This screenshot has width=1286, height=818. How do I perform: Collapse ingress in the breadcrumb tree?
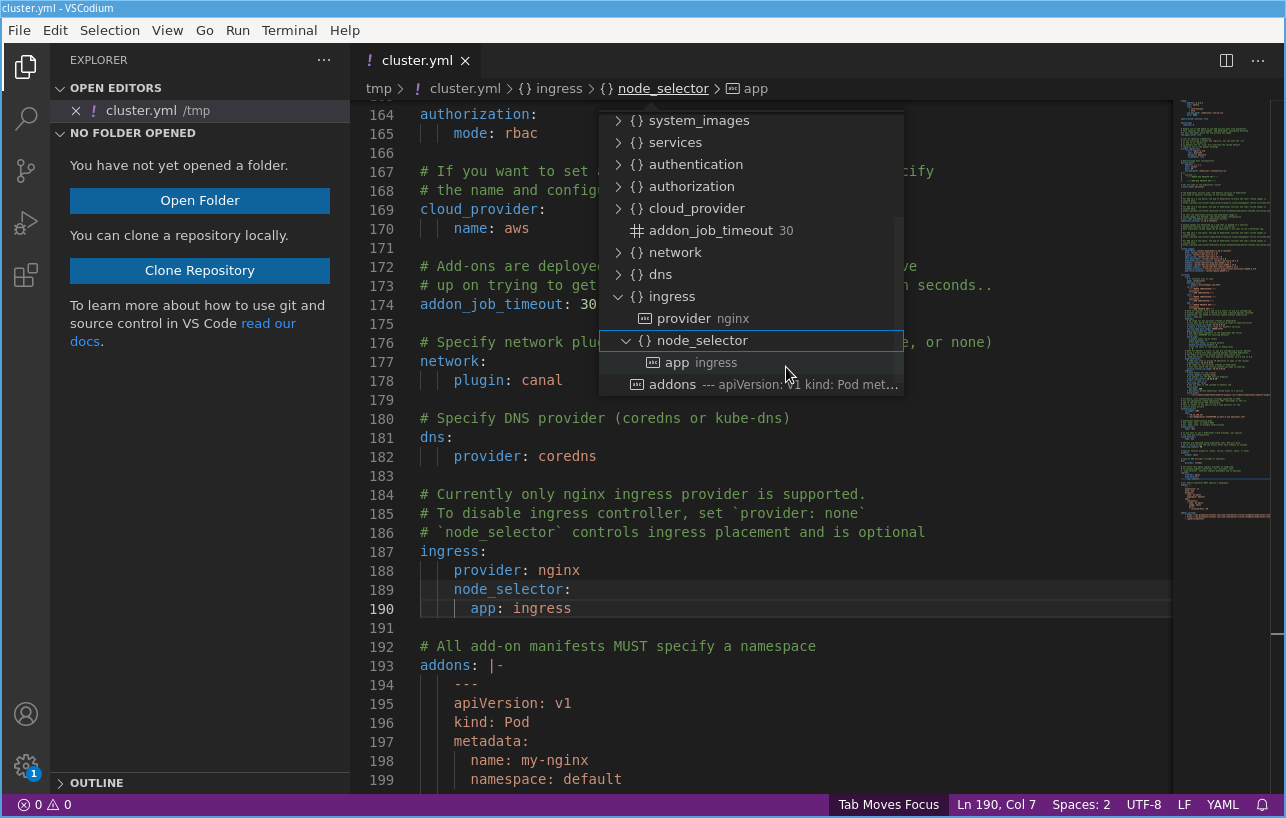pos(618,297)
